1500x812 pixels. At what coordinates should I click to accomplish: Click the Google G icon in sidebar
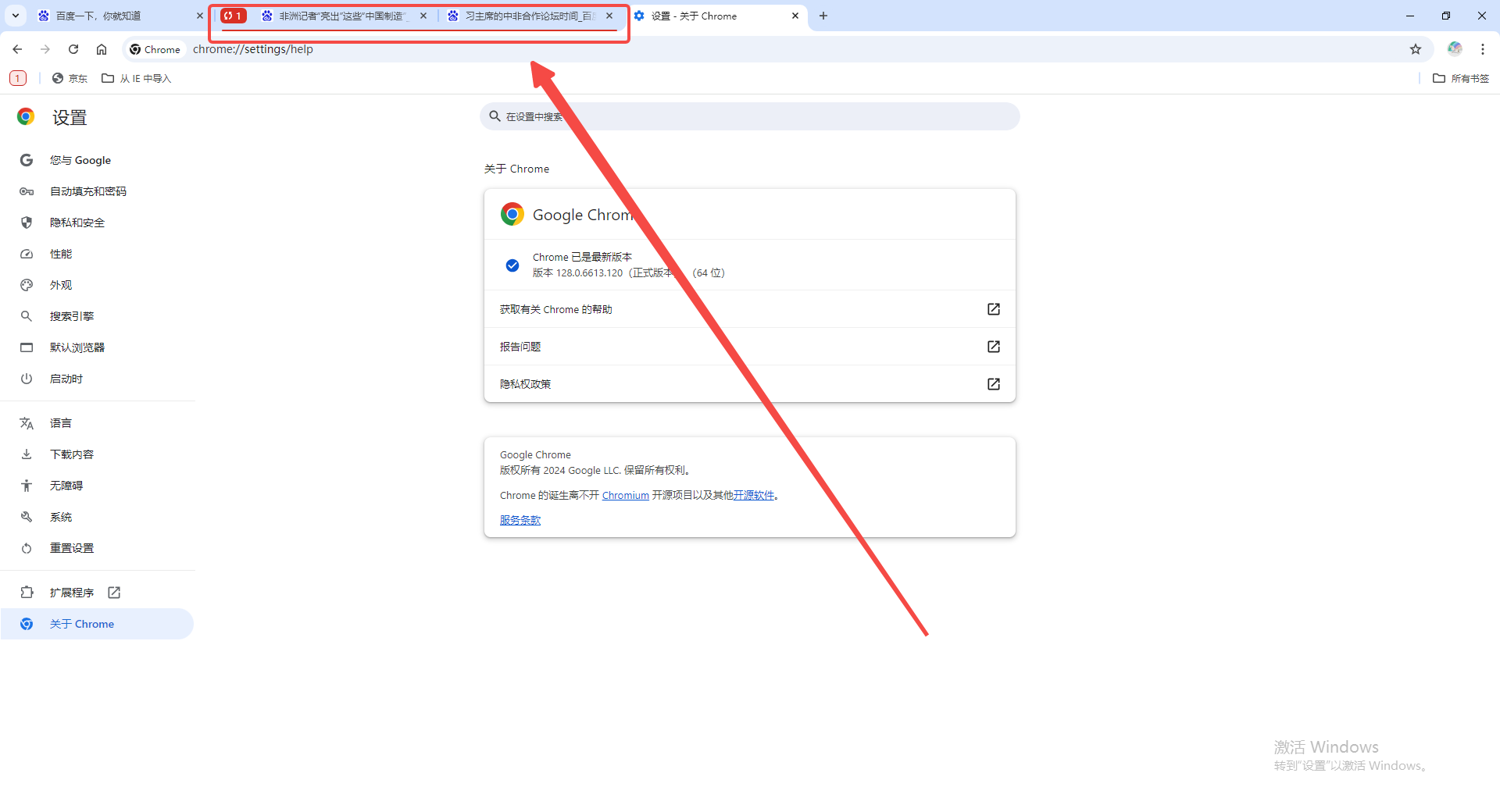27,160
